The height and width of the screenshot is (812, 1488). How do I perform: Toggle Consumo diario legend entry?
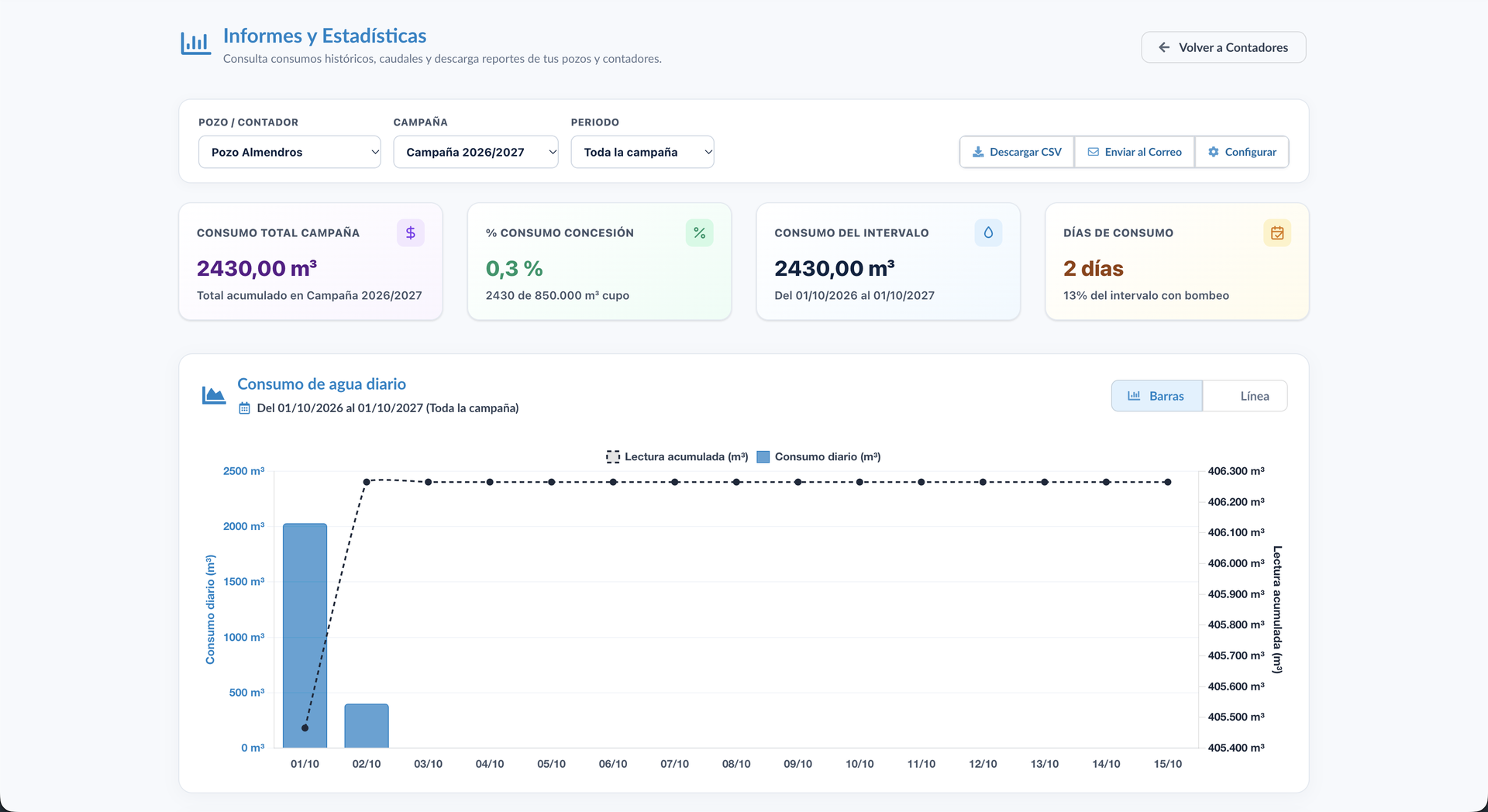pos(819,457)
